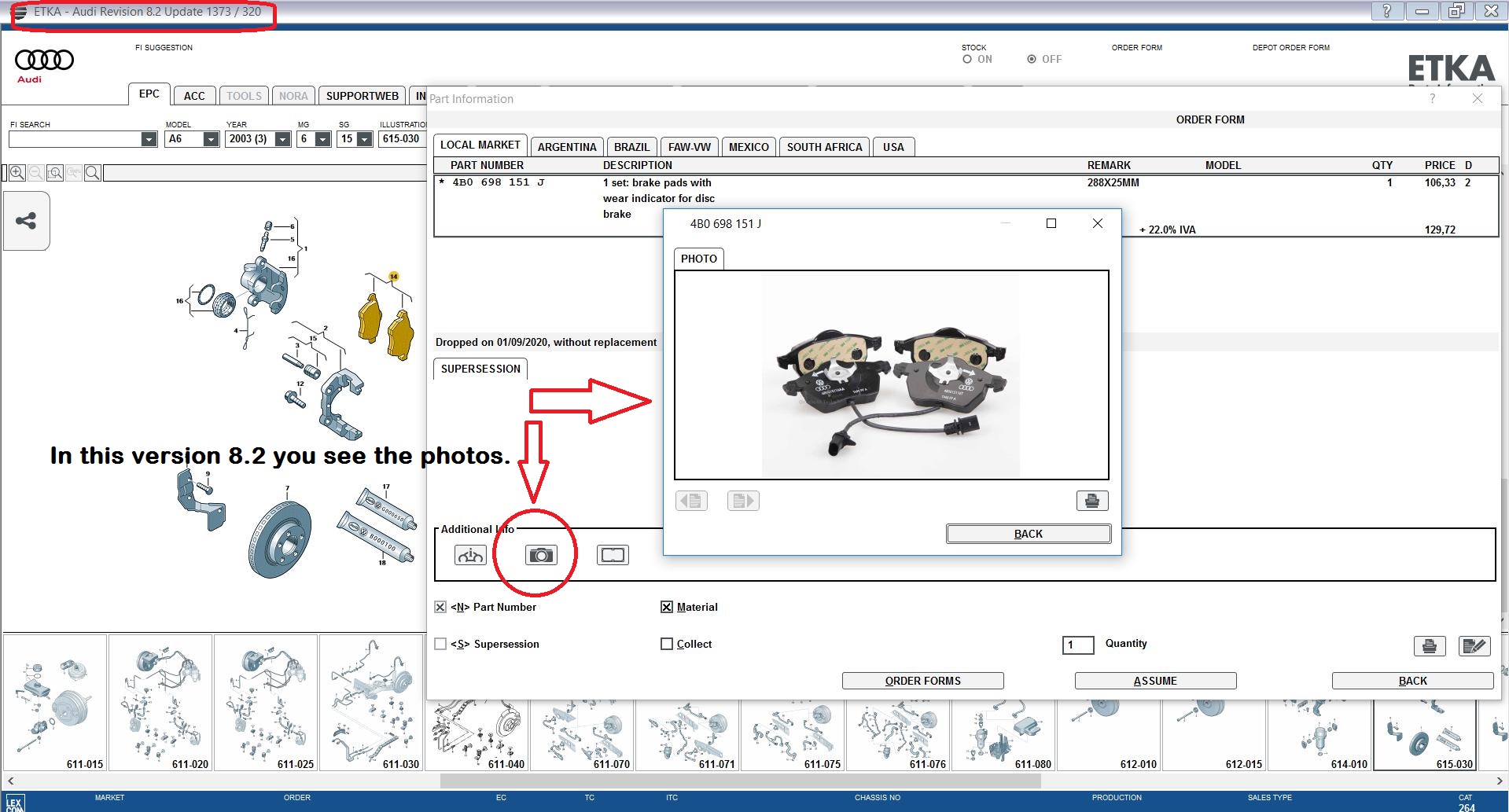Screen dimensions: 1509x812
Task: Open the SG 15 dropdown
Action: (364, 139)
